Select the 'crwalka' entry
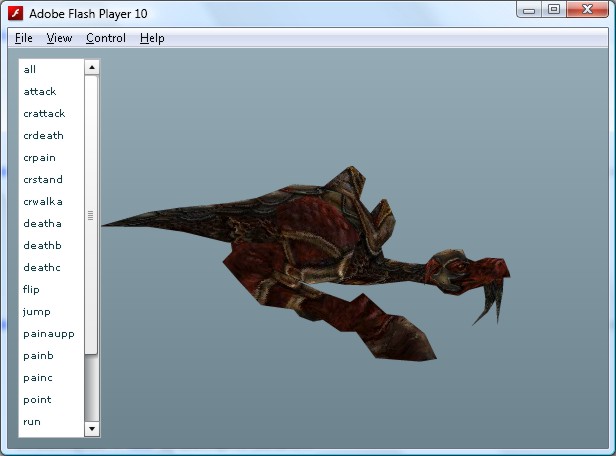This screenshot has height=456, width=616. coord(51,201)
